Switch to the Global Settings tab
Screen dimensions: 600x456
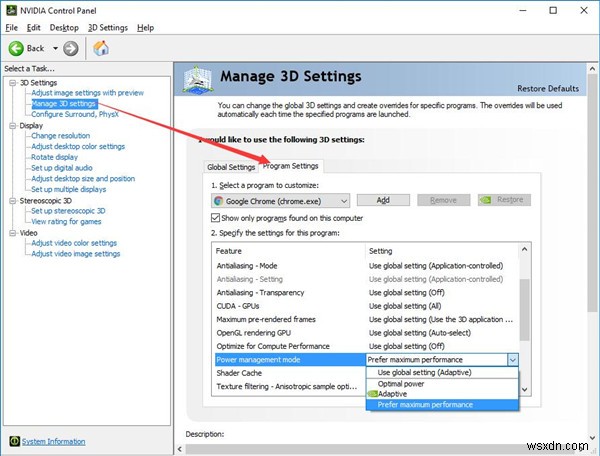(231, 167)
